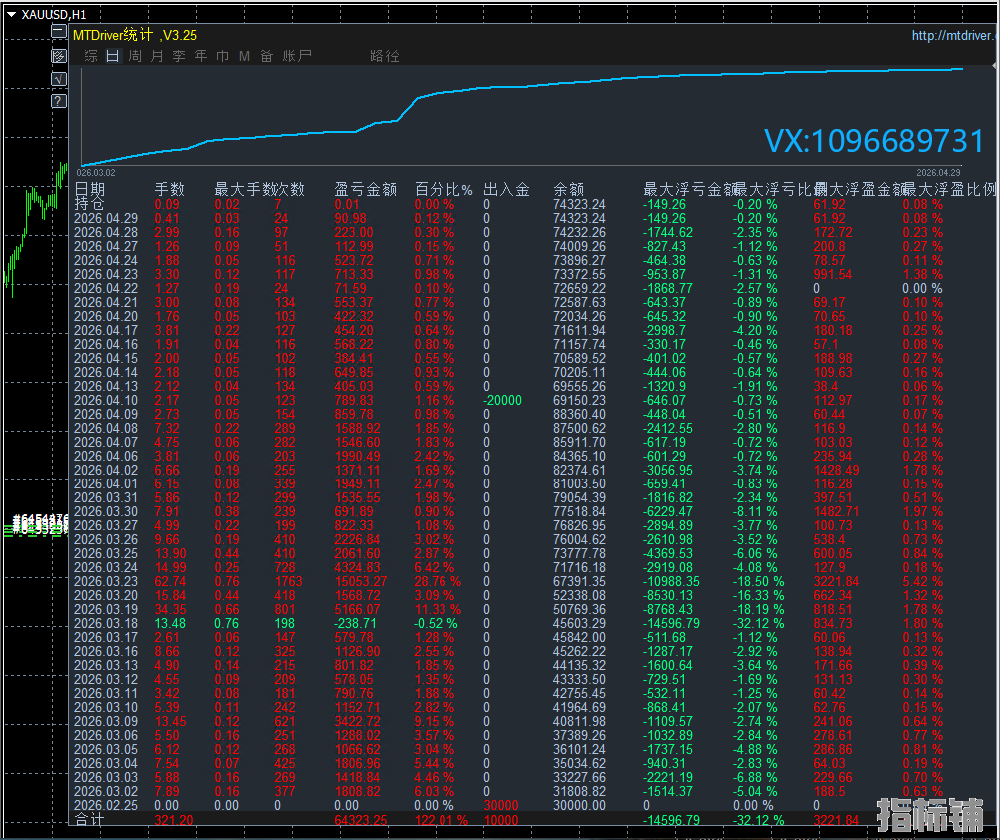Select the 日 (daily) statistics tab

coord(113,56)
